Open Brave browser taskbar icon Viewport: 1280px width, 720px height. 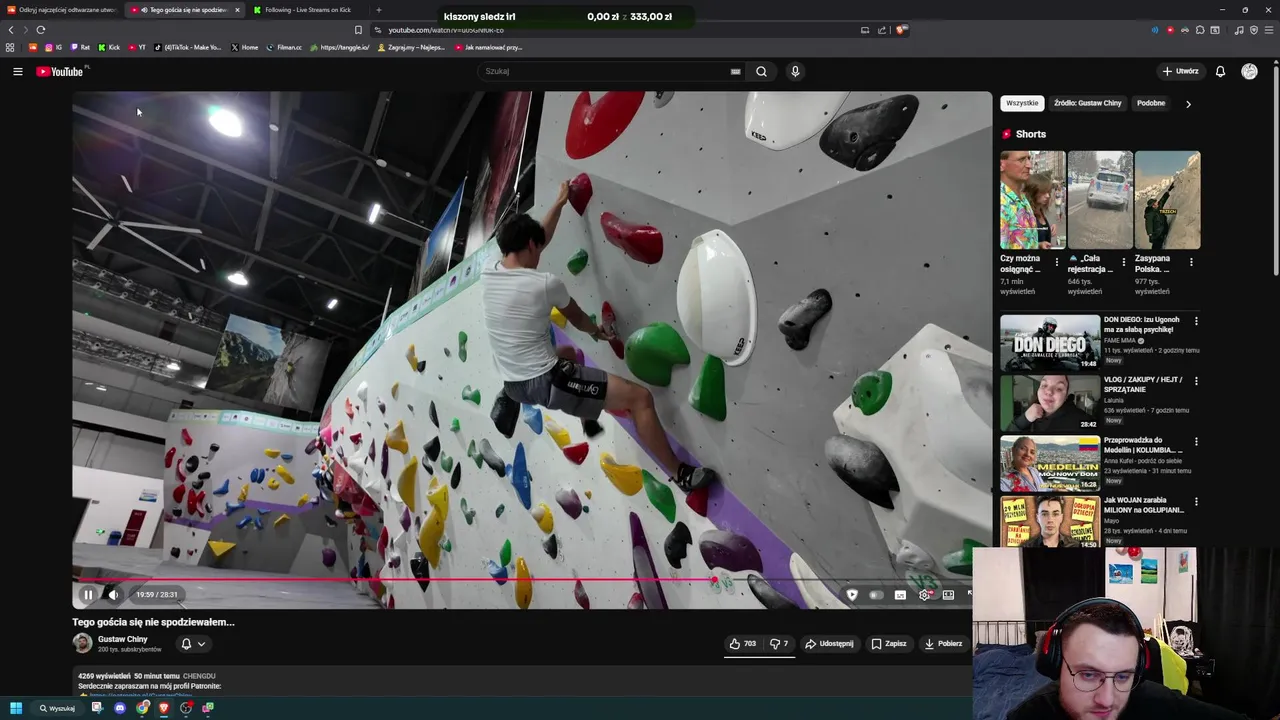pos(164,708)
